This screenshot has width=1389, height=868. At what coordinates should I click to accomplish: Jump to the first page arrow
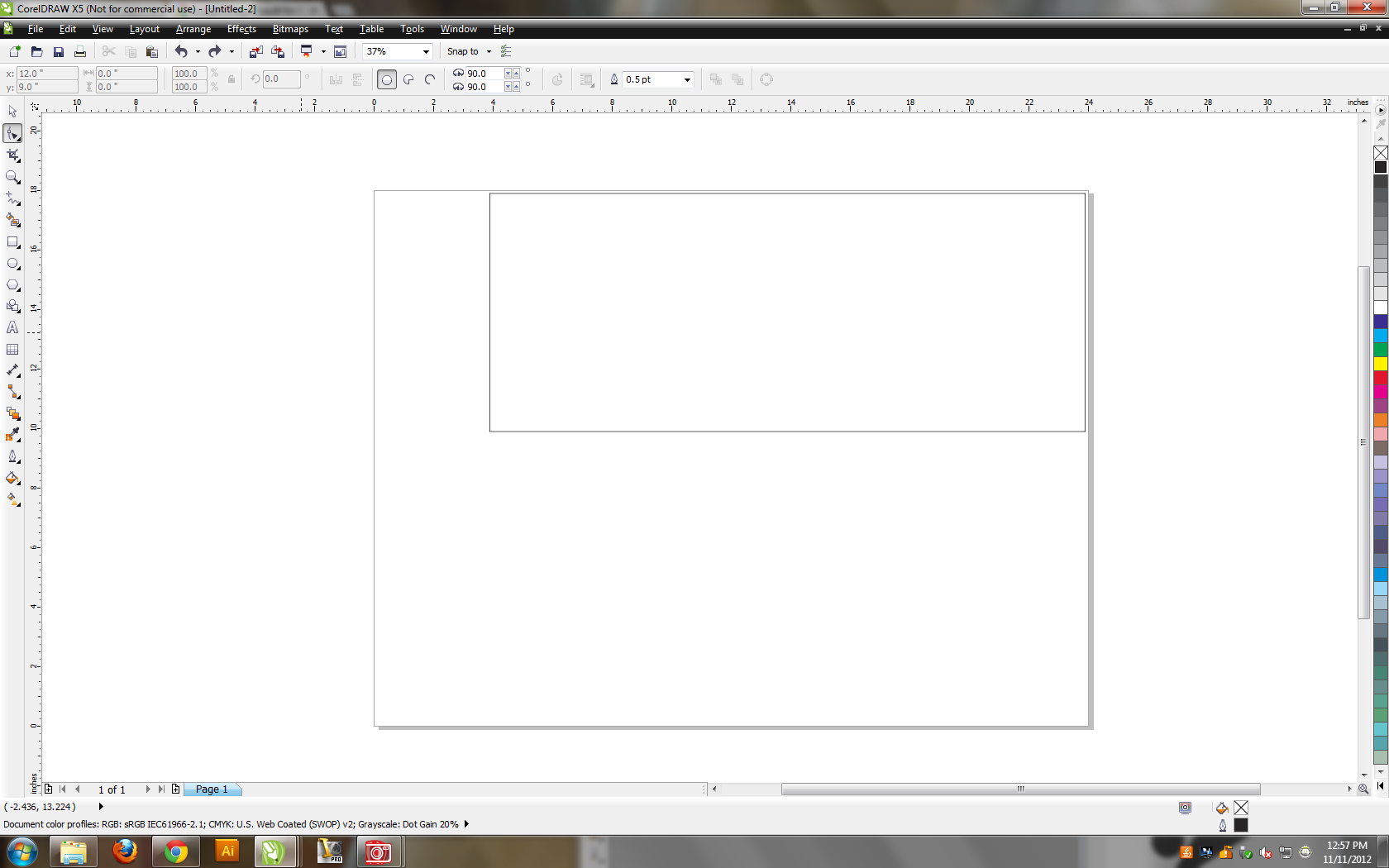(63, 789)
